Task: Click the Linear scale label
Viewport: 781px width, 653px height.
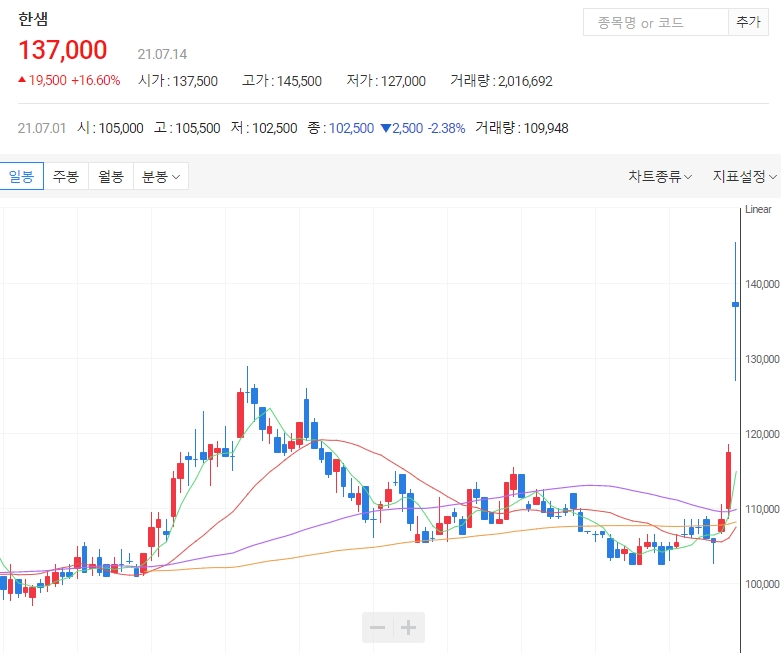Action: click(758, 209)
